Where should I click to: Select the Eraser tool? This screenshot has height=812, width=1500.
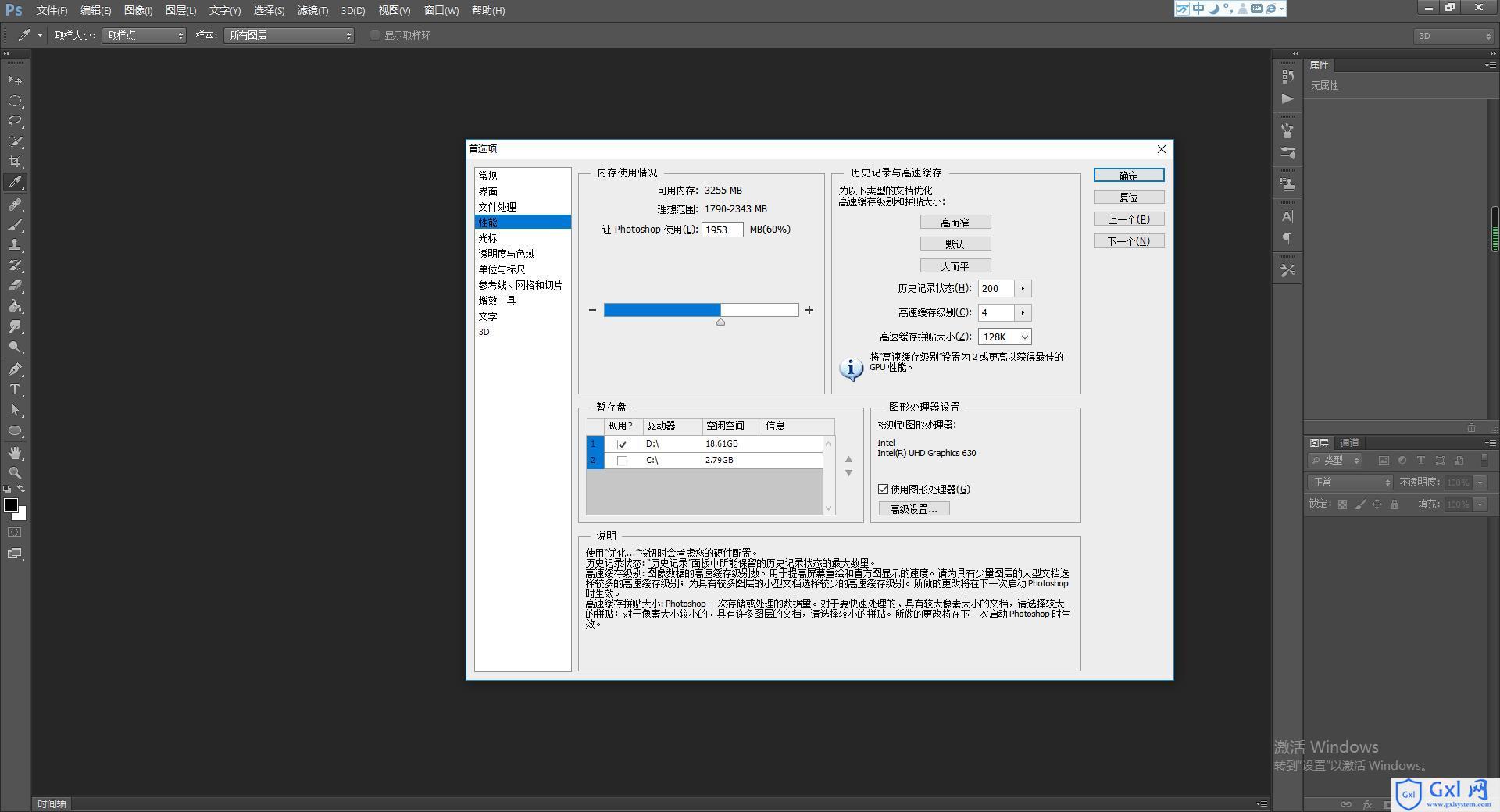pyautogui.click(x=15, y=286)
